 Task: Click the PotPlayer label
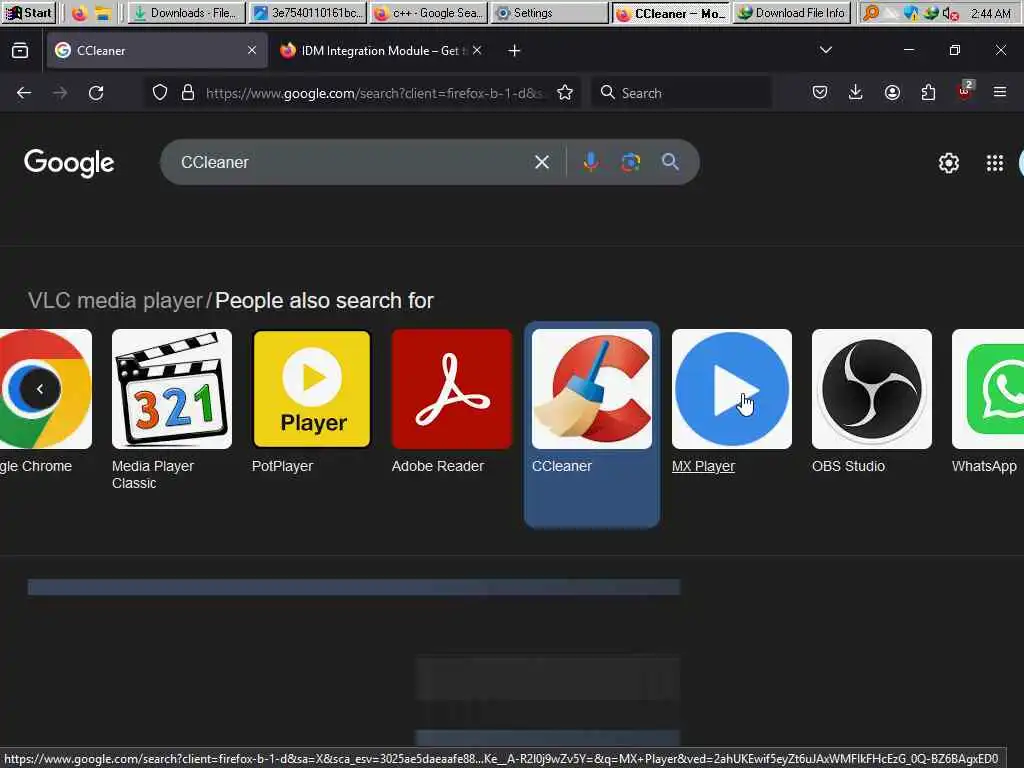coord(282,466)
